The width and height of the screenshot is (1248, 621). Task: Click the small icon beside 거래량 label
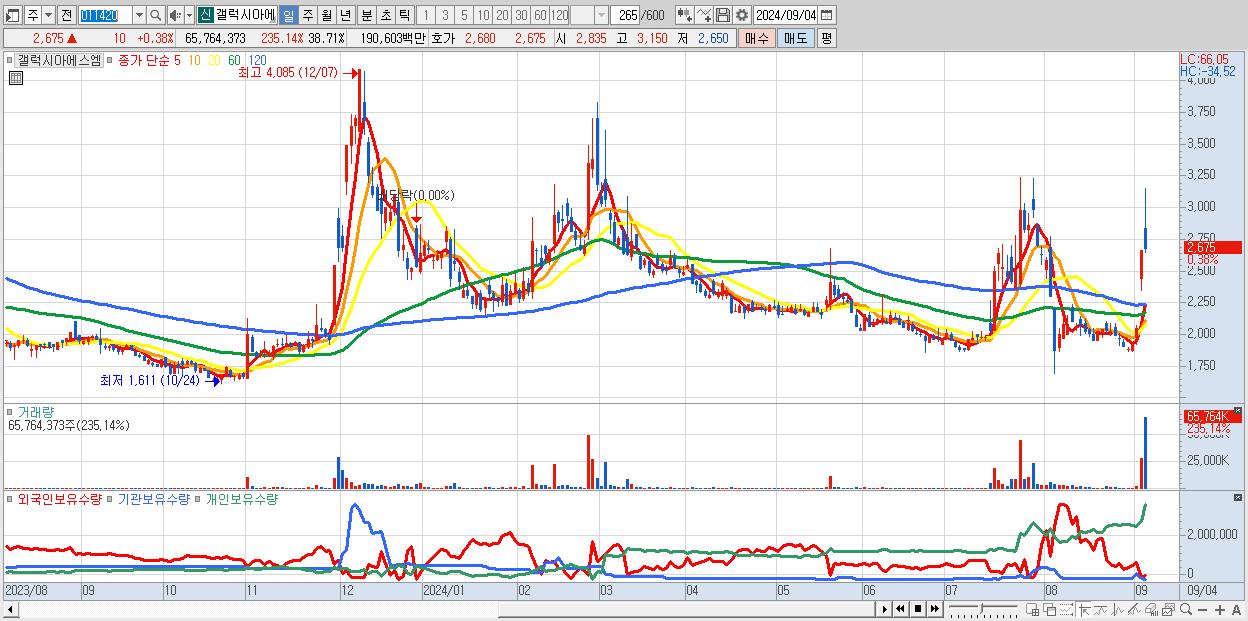pyautogui.click(x=10, y=412)
